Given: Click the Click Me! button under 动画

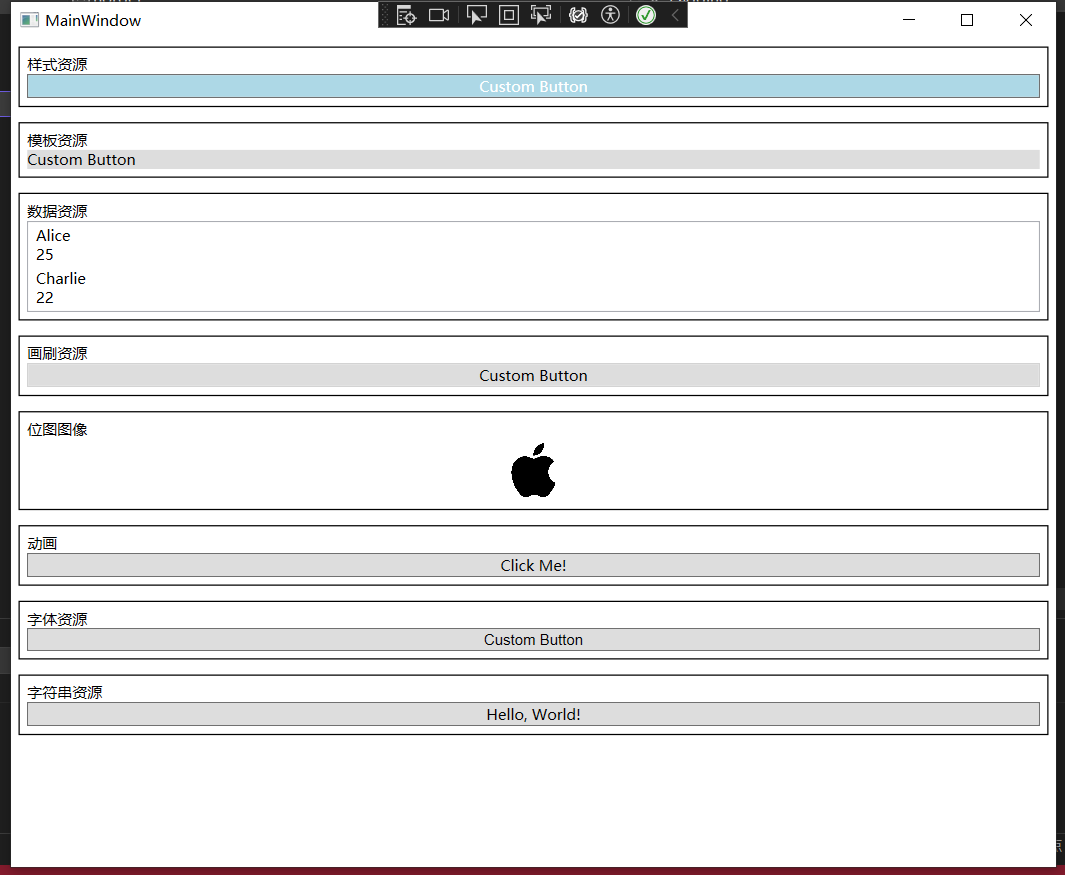Looking at the screenshot, I should [x=533, y=565].
